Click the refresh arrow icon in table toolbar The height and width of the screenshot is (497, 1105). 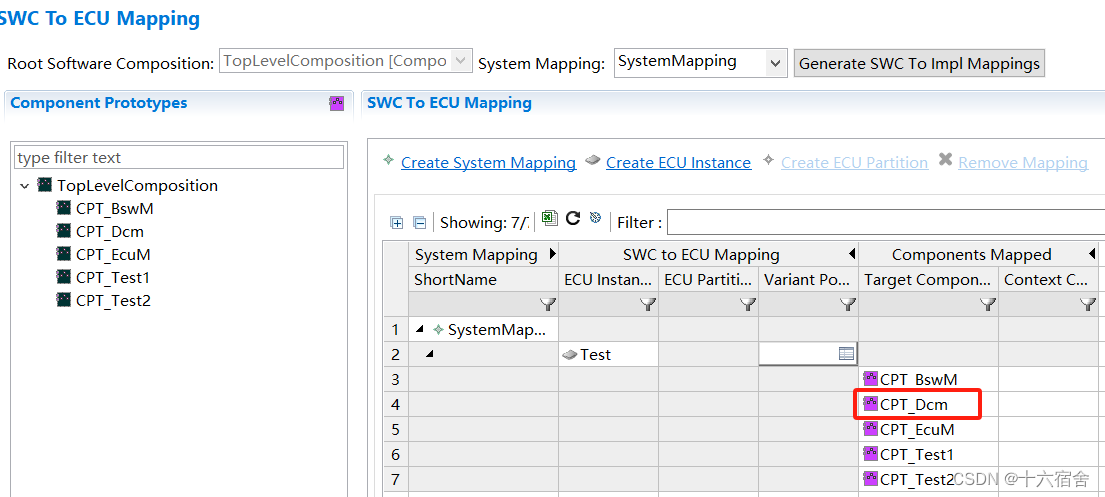573,218
